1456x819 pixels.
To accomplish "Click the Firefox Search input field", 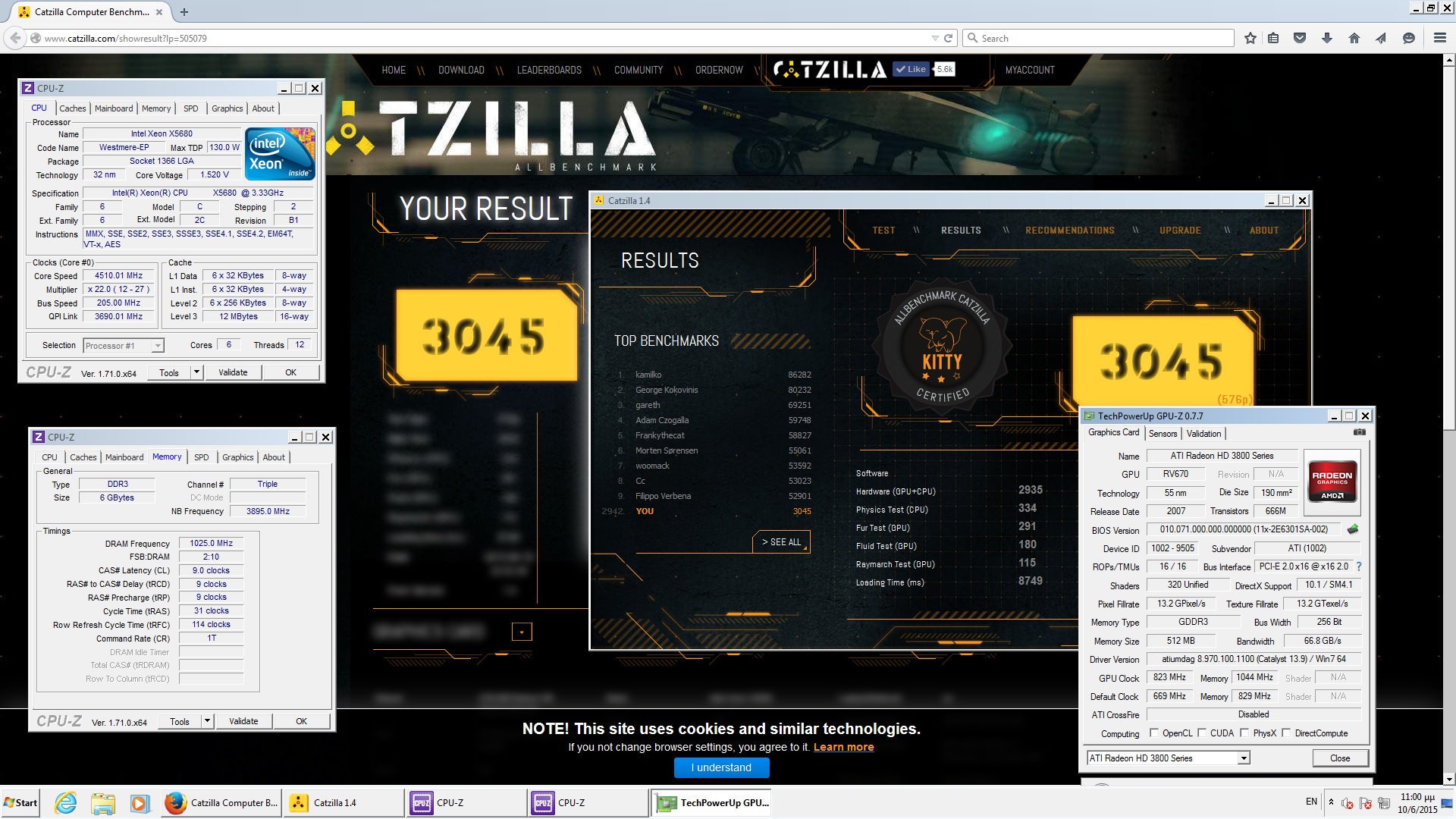I will pyautogui.click(x=1097, y=38).
